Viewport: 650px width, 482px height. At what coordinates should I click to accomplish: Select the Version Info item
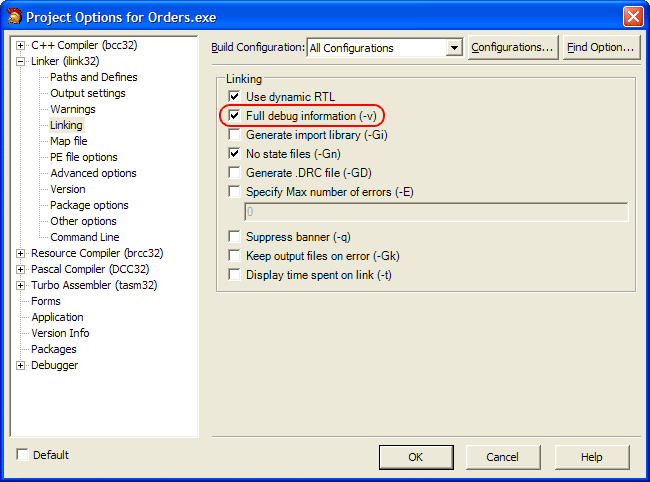60,333
